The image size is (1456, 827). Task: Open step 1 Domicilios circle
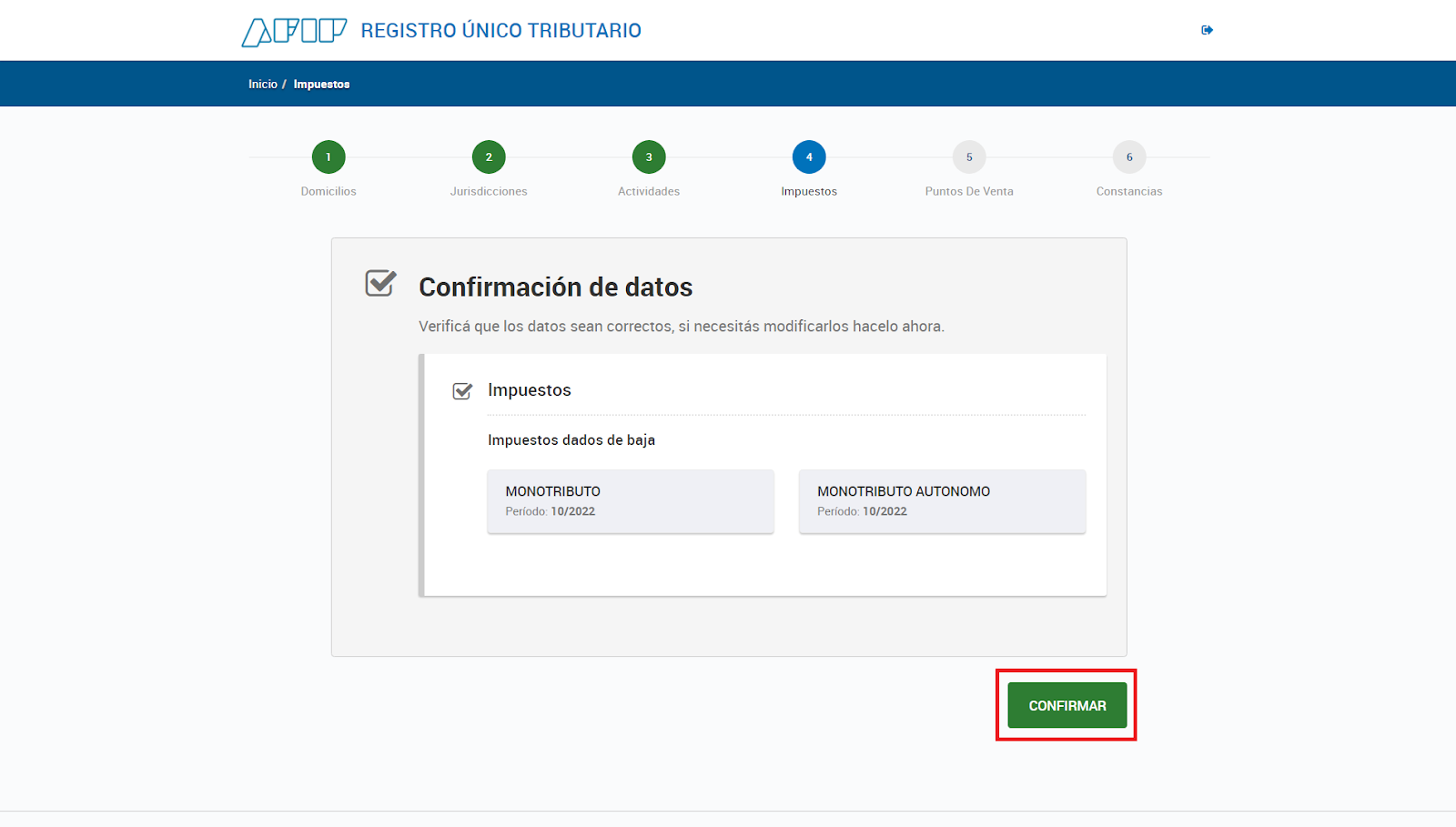click(329, 157)
